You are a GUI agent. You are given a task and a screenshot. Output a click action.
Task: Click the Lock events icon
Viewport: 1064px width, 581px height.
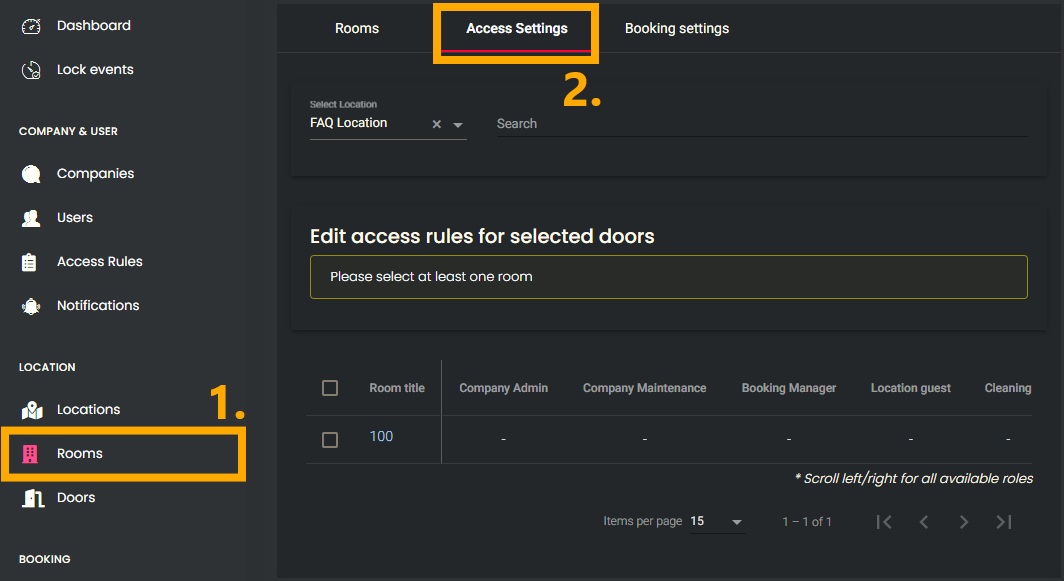pos(31,70)
